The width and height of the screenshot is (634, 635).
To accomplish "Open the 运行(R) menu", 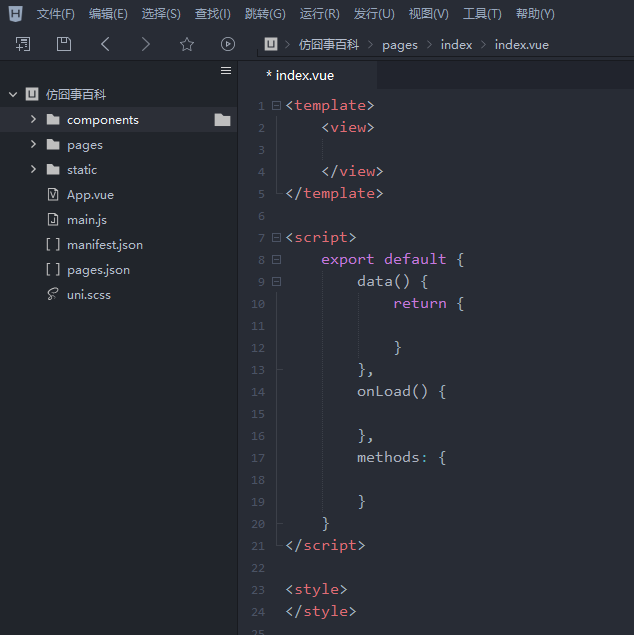I will 320,14.
